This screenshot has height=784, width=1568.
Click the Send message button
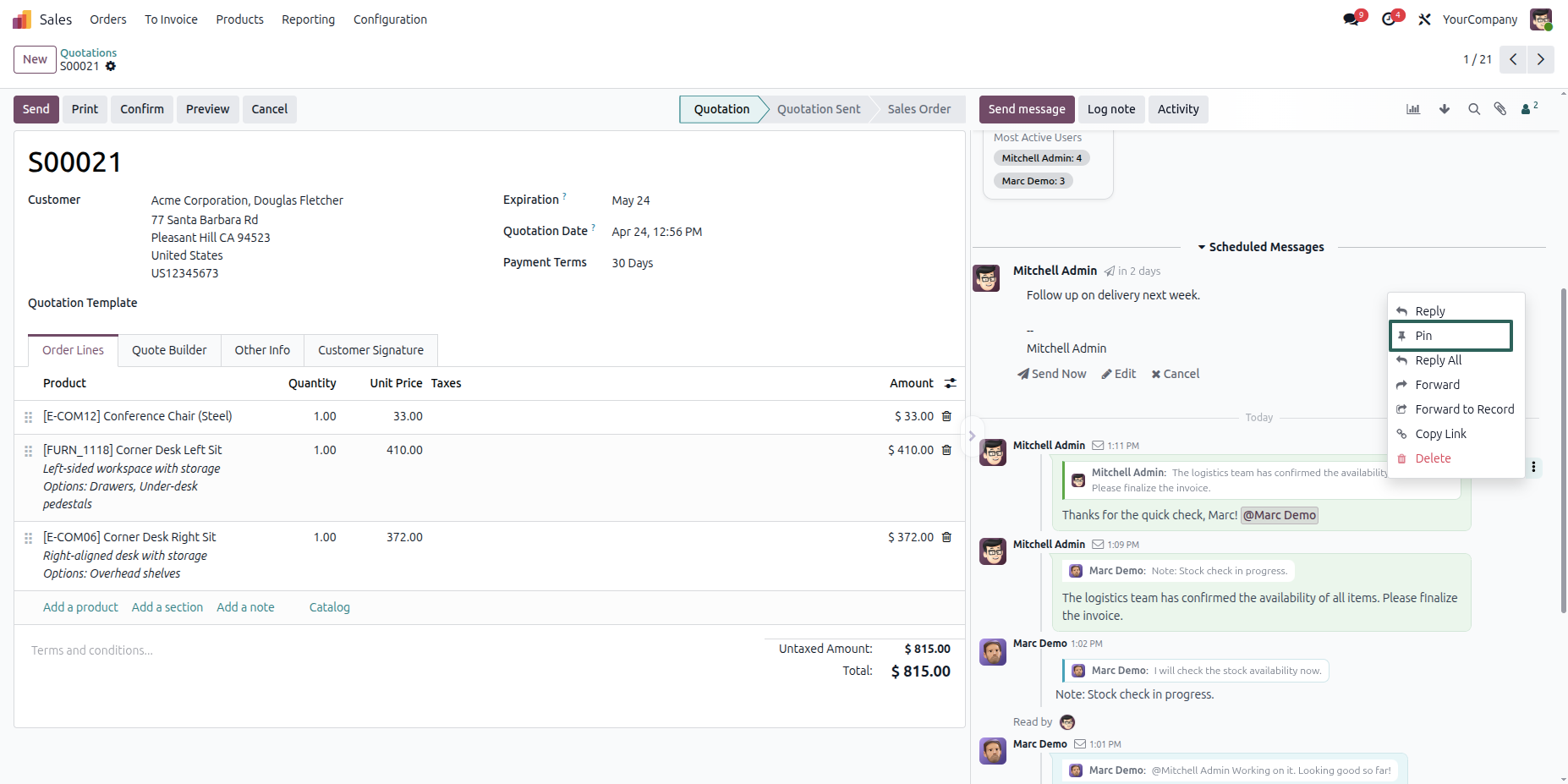pos(1027,109)
